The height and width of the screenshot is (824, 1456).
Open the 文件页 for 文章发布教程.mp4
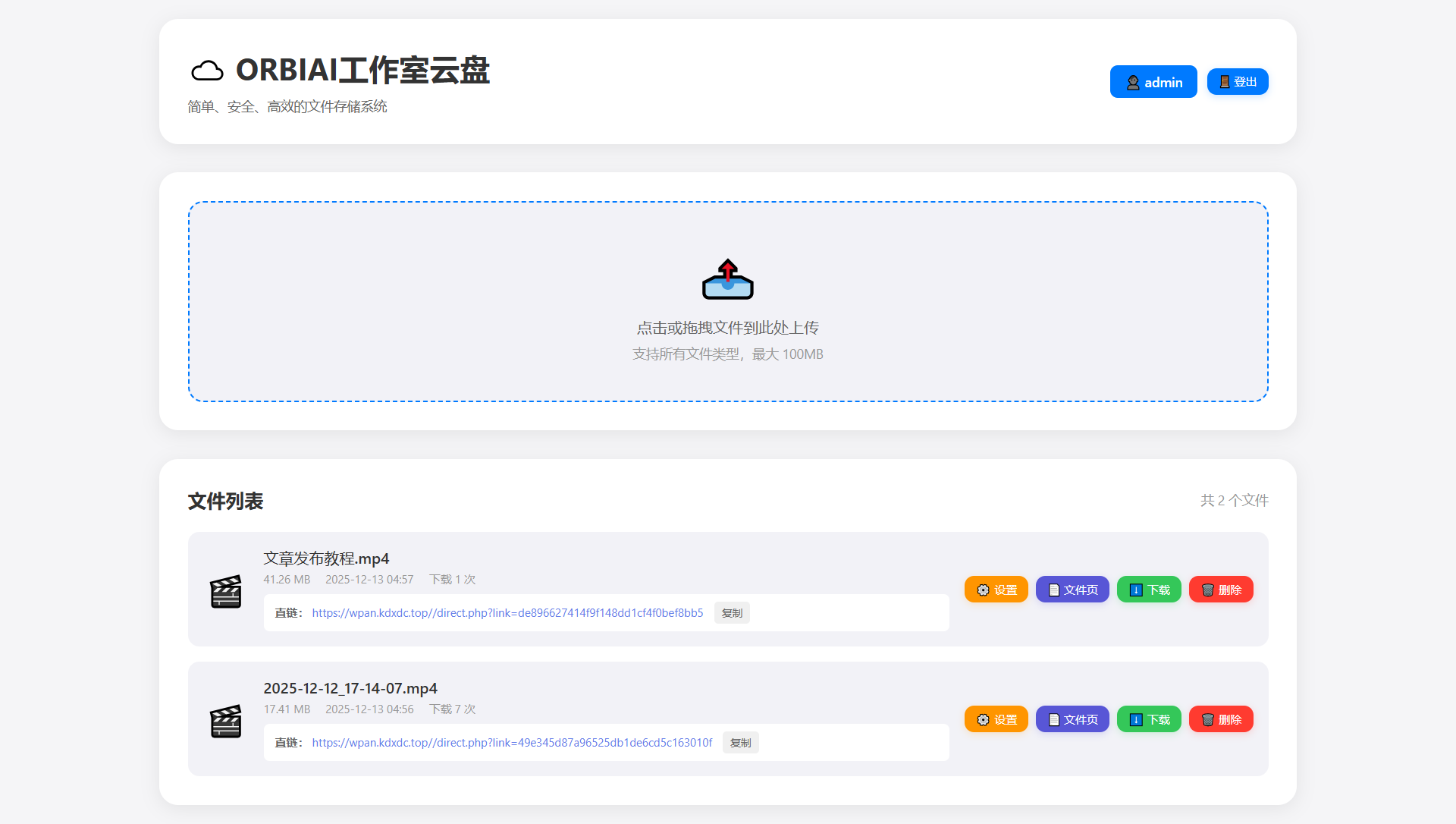pyautogui.click(x=1072, y=589)
